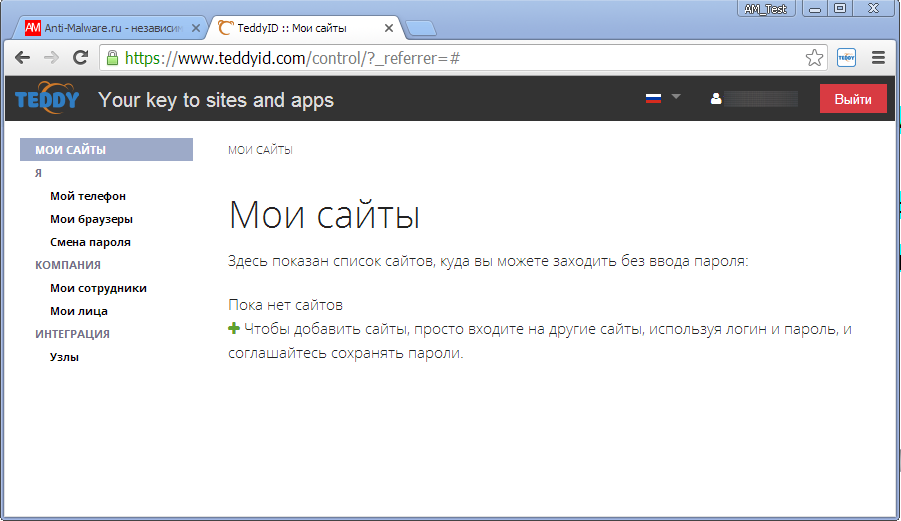Click the AM_Test profile button
This screenshot has height=521, width=901.
[765, 9]
